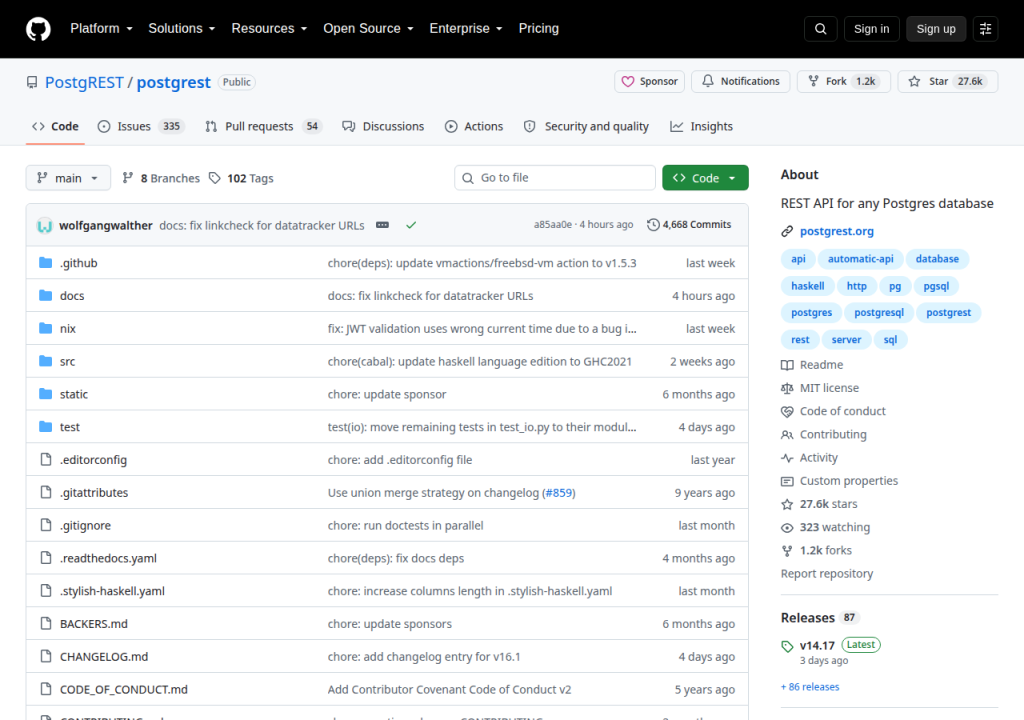Screen dimensions: 1024x720
Task: Switch to the Discussions tab
Action: click(383, 126)
